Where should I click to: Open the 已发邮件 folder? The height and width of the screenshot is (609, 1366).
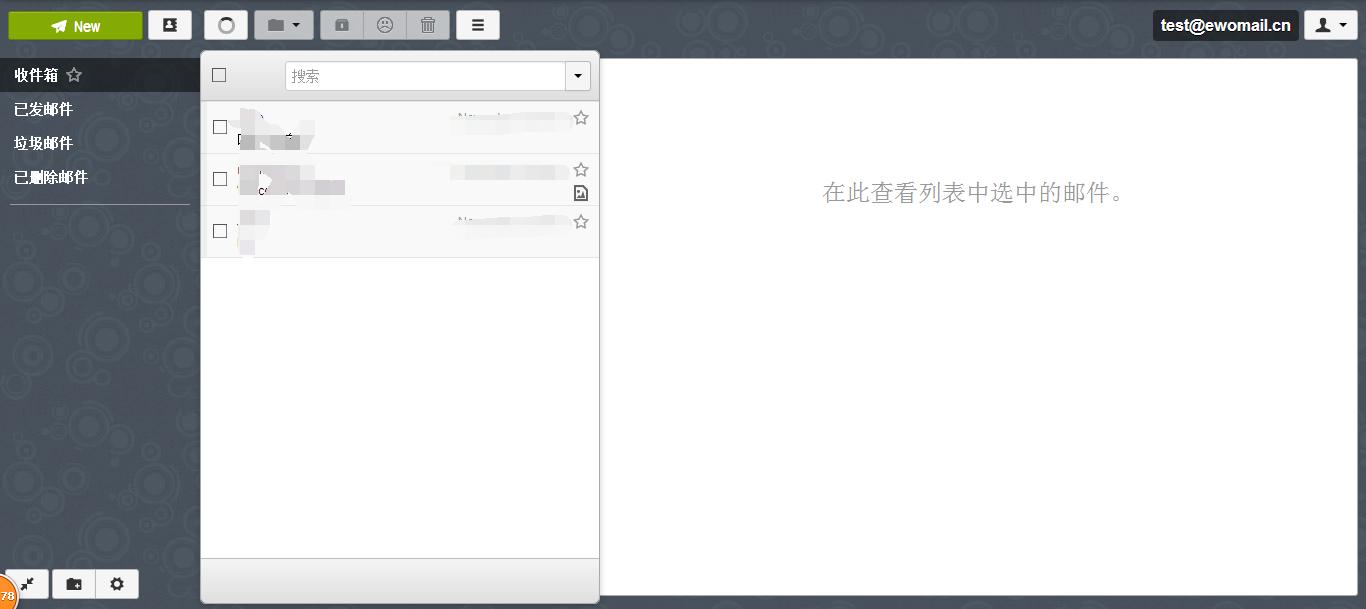click(43, 108)
